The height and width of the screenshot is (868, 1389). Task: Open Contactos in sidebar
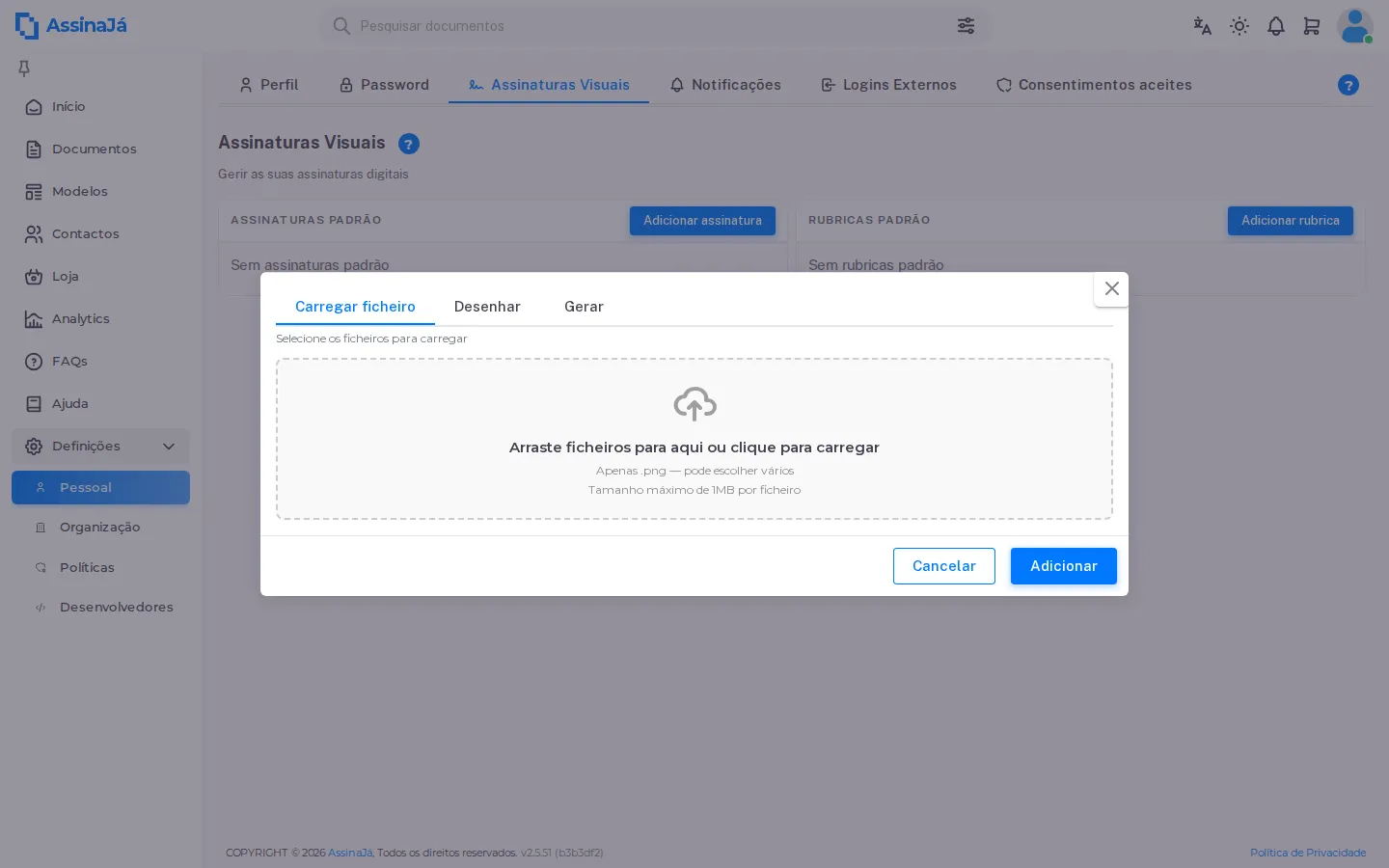(100, 234)
